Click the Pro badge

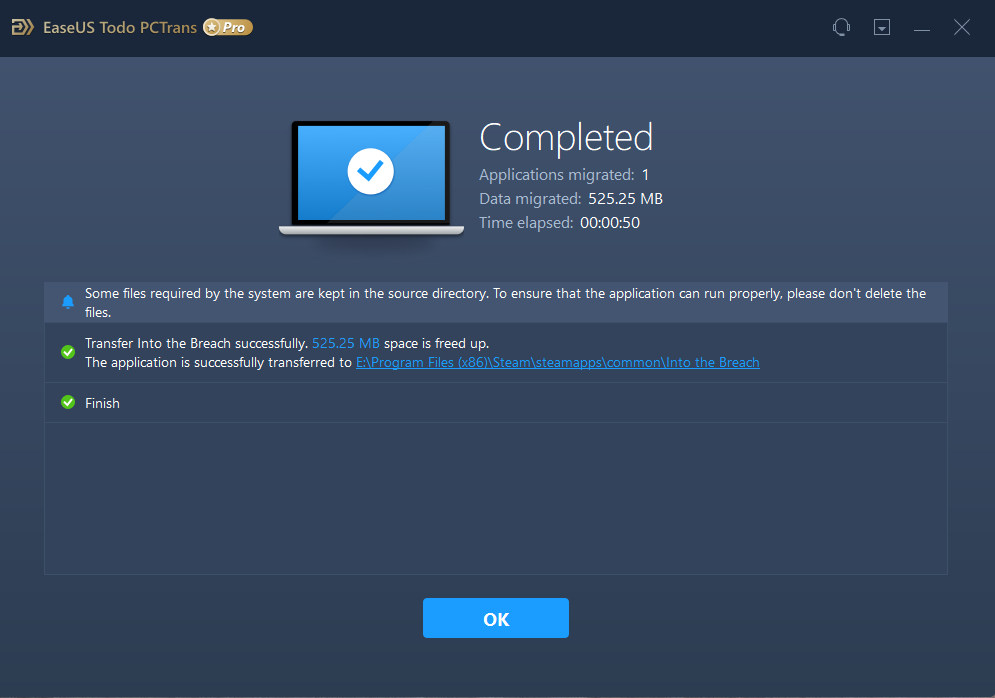coord(228,27)
